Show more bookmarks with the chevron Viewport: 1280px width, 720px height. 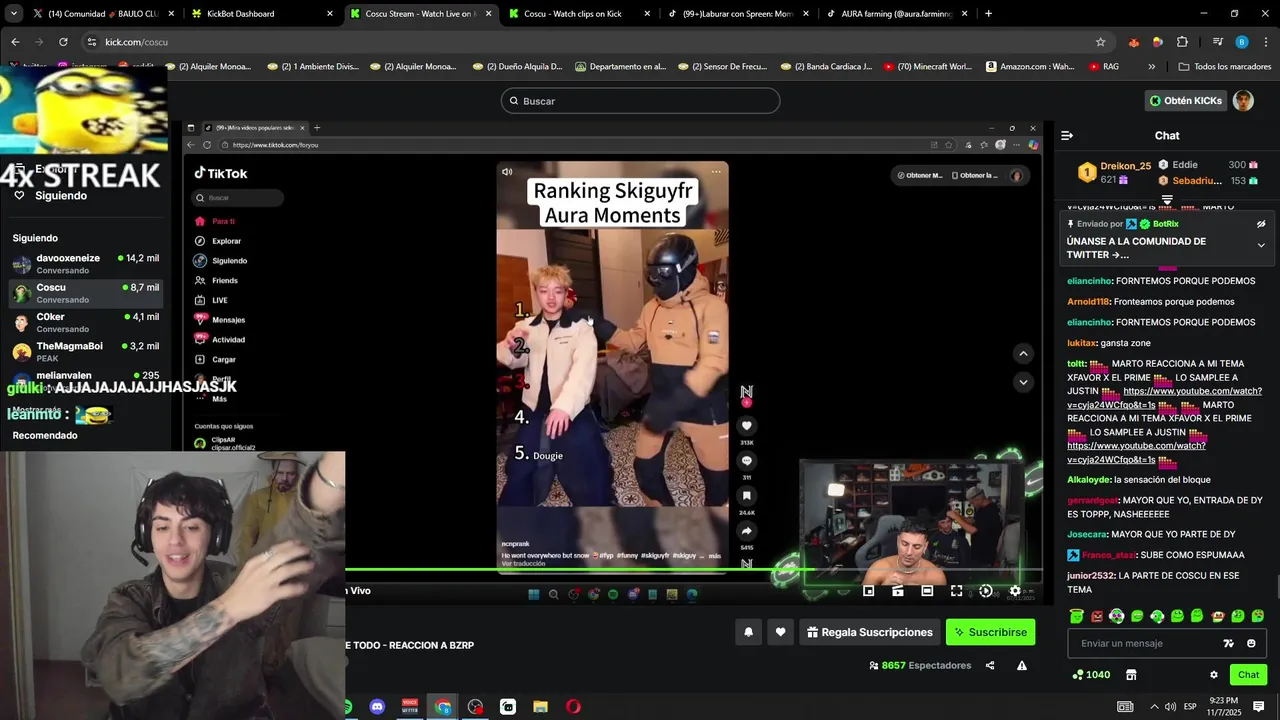coord(1151,67)
